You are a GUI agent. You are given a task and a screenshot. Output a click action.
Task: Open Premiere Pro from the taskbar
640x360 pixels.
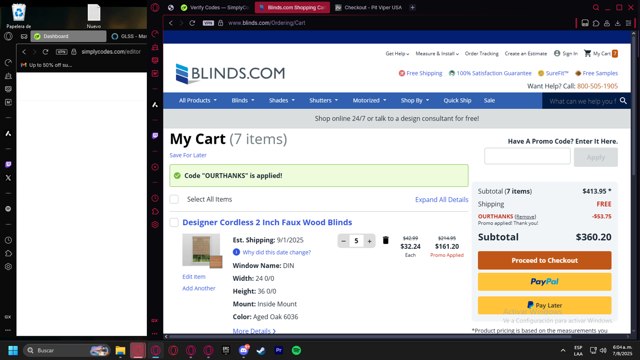click(x=279, y=350)
